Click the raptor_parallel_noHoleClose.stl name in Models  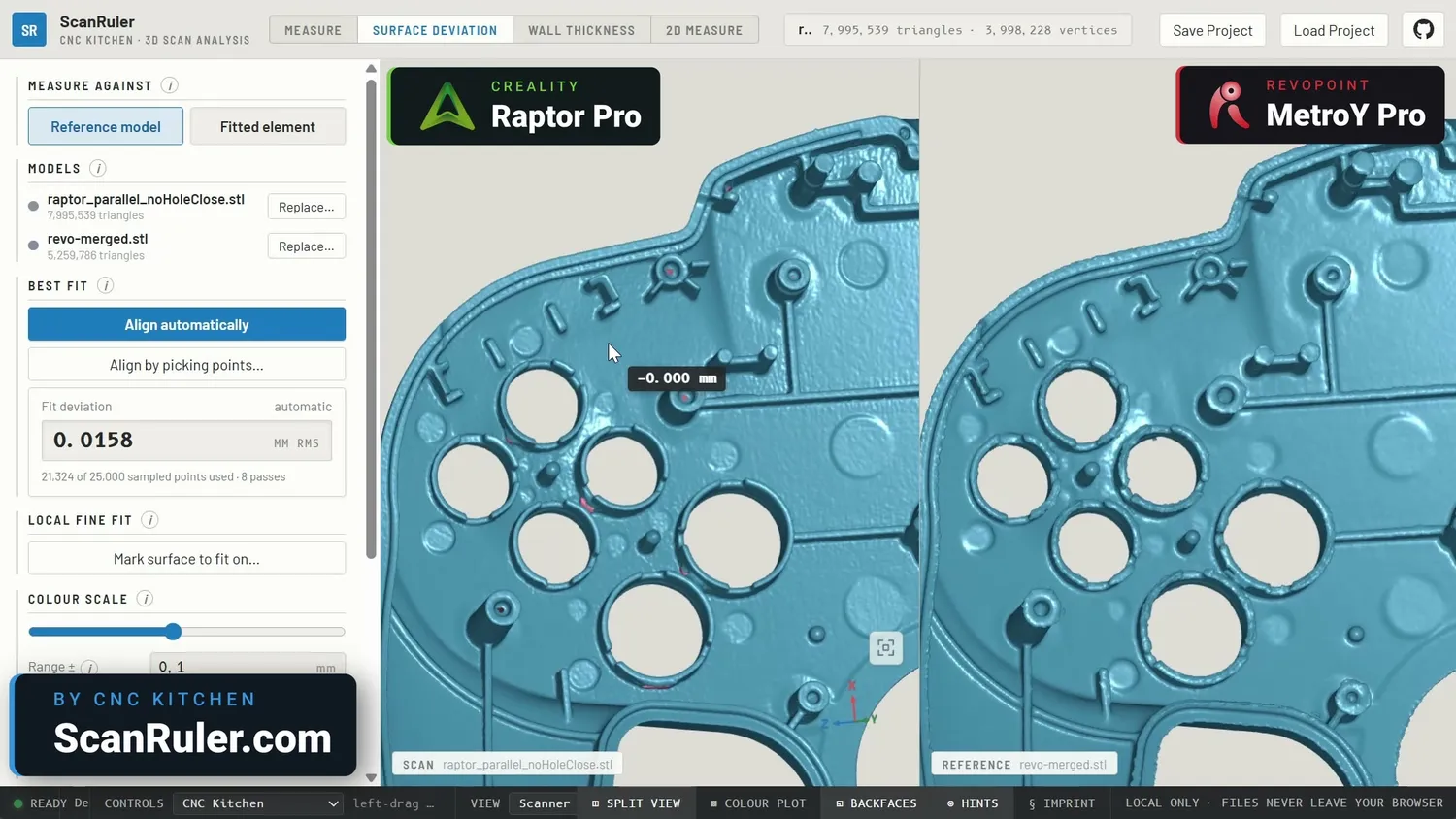tap(146, 199)
